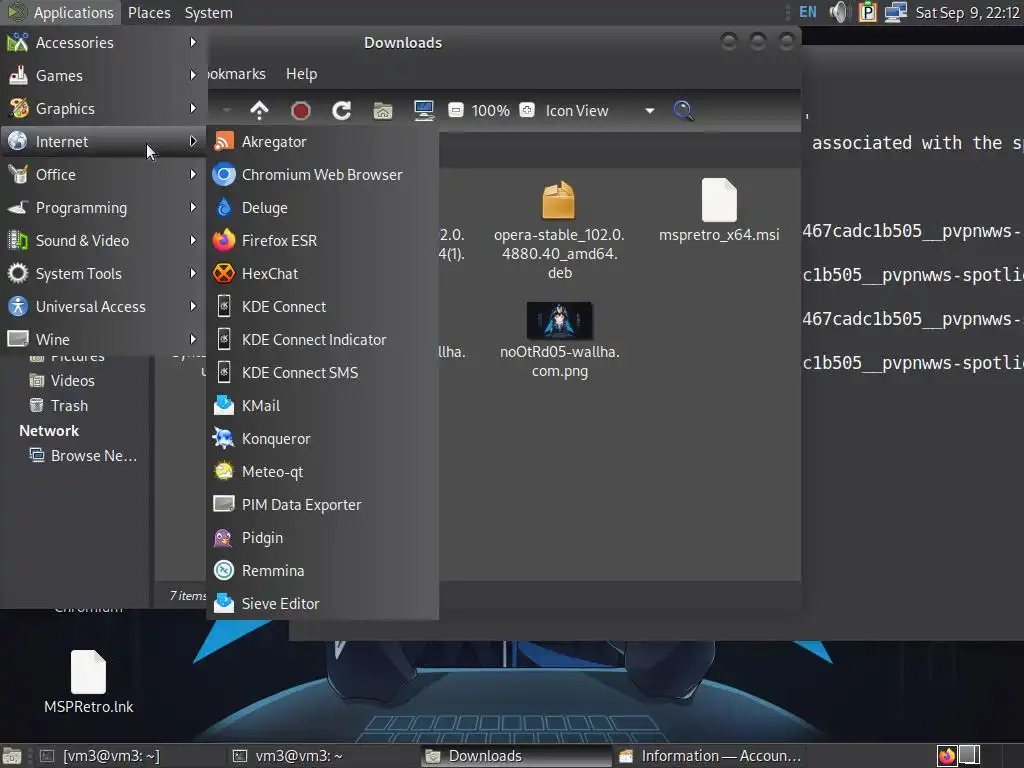1024x768 pixels.
Task: Launch PIM Data Exporter
Action: coord(322,504)
